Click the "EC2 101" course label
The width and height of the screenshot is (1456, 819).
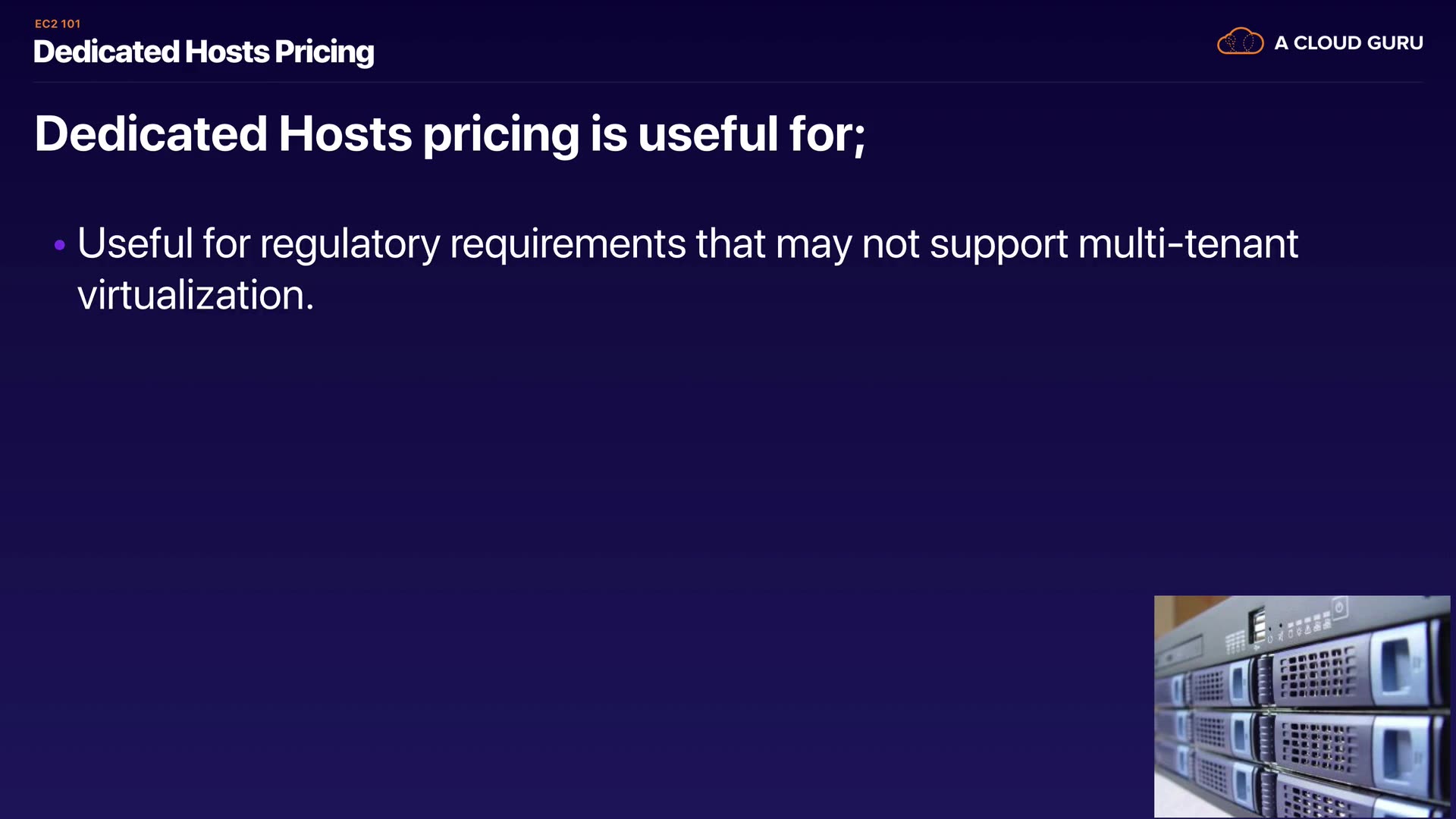coord(58,24)
